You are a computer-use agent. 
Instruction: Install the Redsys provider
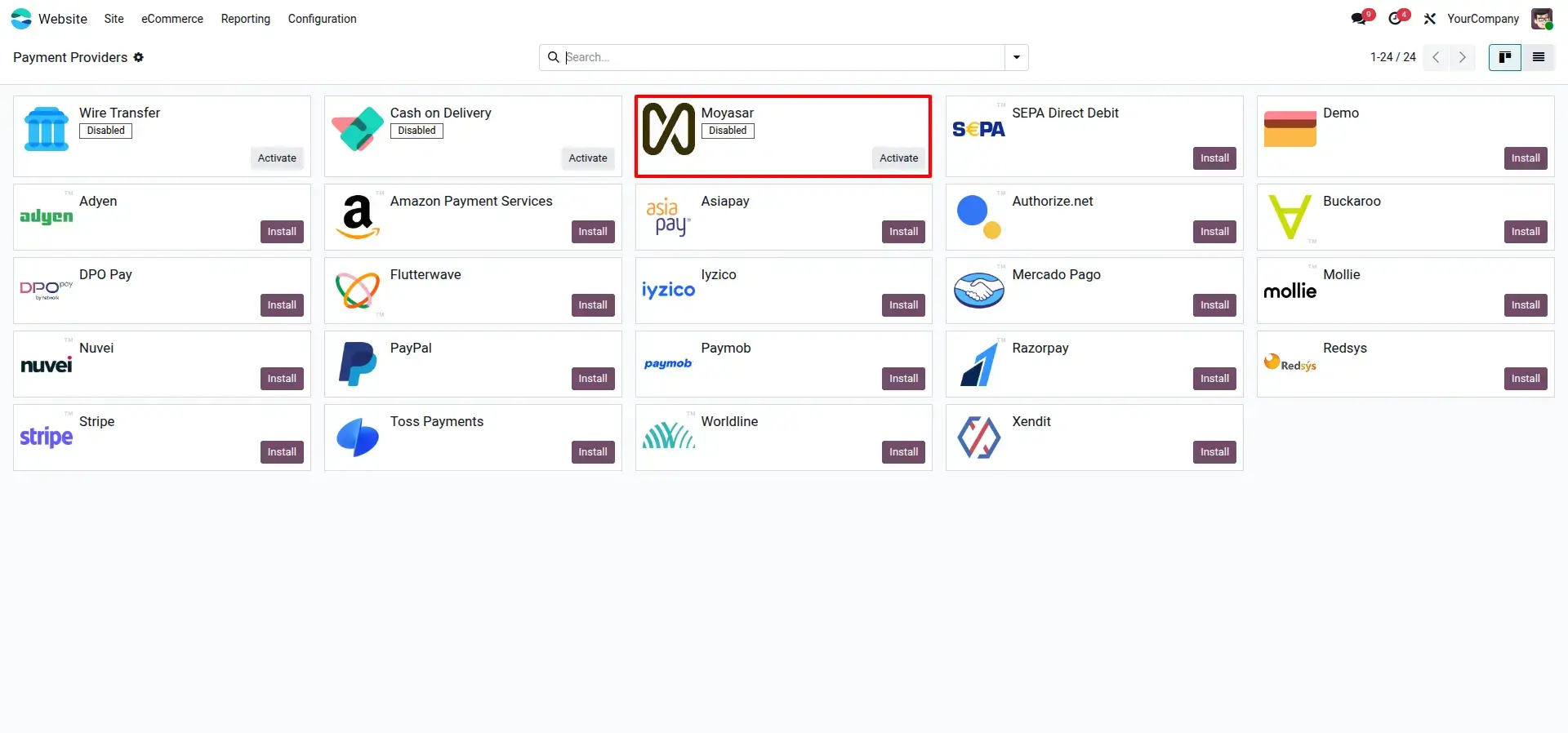[1526, 379]
